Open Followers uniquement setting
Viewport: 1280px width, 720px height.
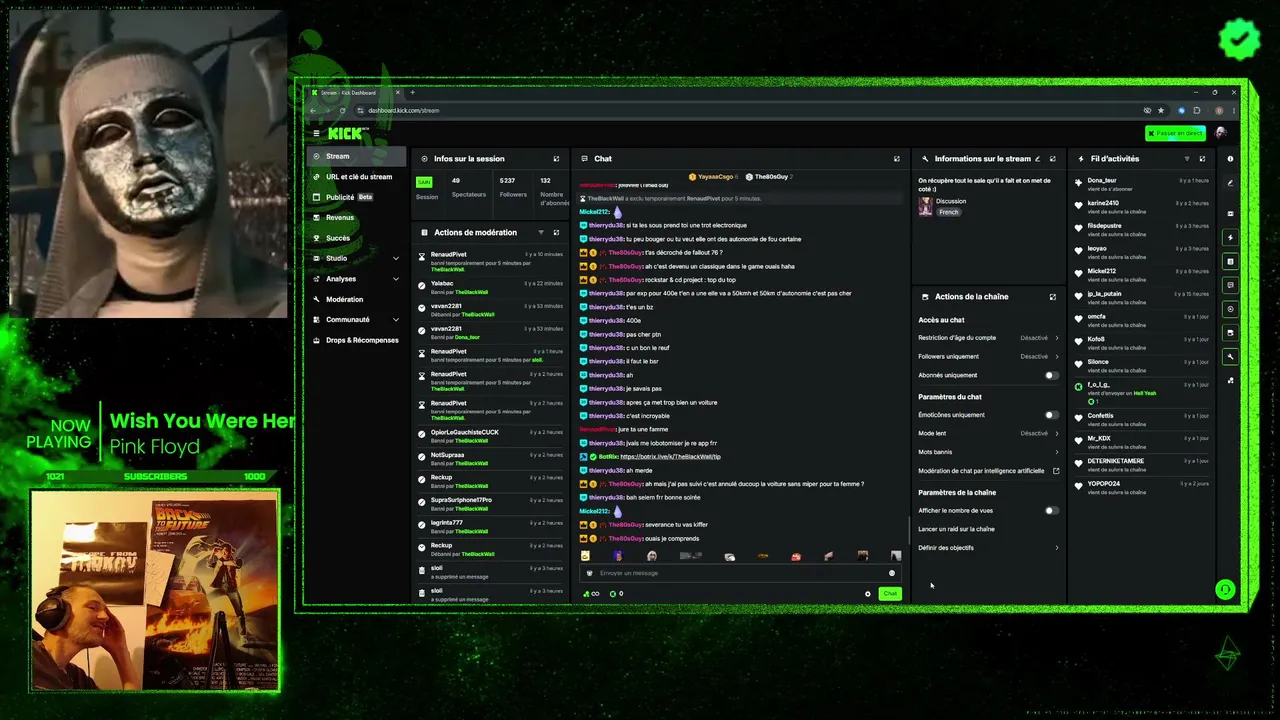[x=988, y=357]
